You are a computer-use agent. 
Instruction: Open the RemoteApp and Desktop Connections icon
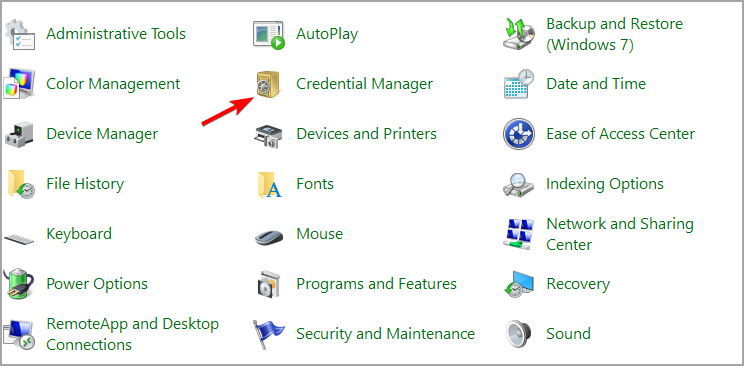[x=18, y=335]
